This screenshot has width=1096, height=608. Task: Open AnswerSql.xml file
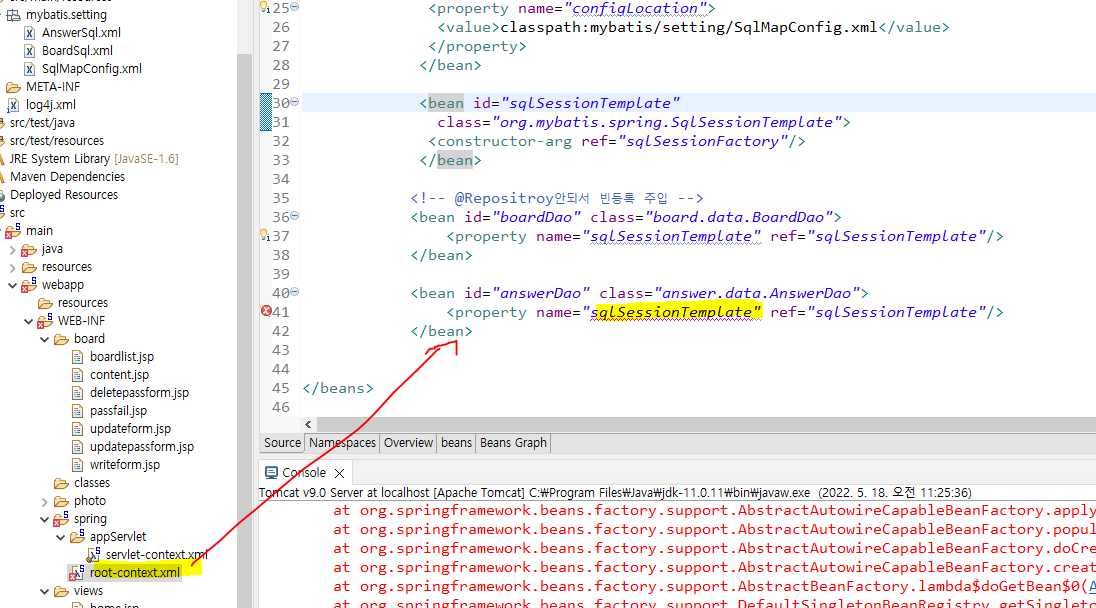(x=81, y=33)
